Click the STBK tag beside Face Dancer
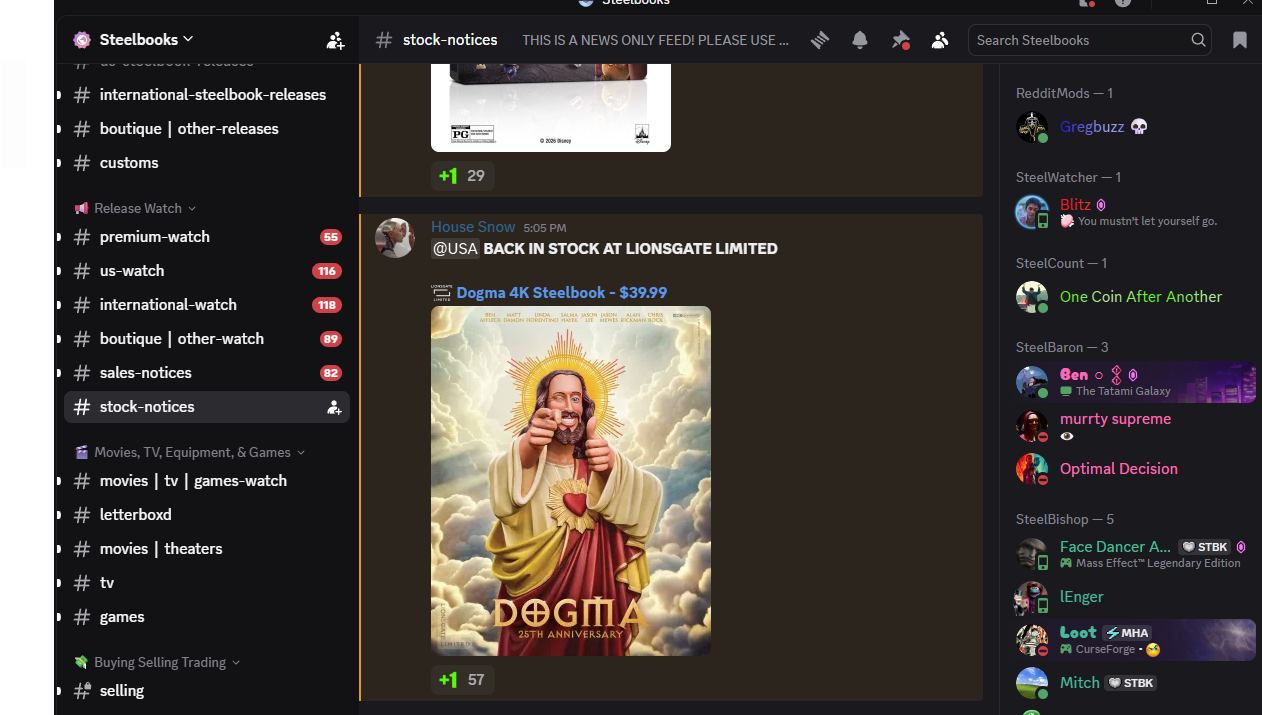 [x=1204, y=547]
